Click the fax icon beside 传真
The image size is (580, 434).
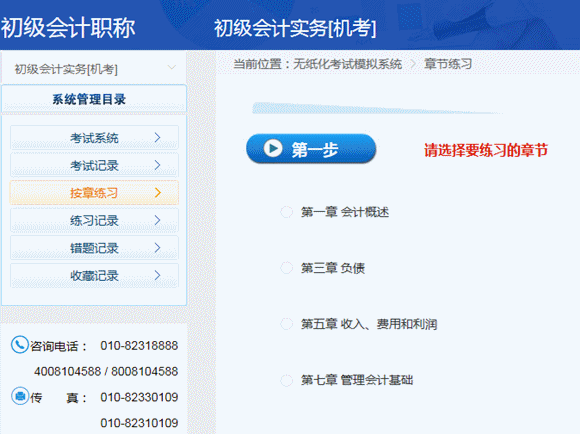20,396
